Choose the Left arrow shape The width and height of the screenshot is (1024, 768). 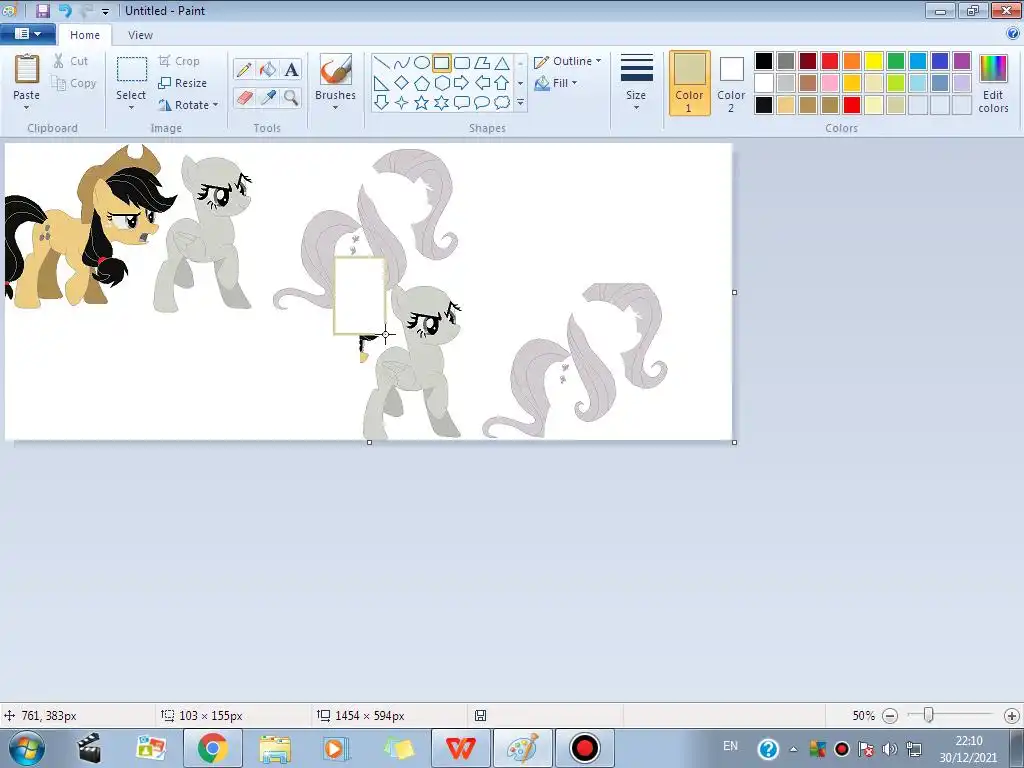coord(482,83)
